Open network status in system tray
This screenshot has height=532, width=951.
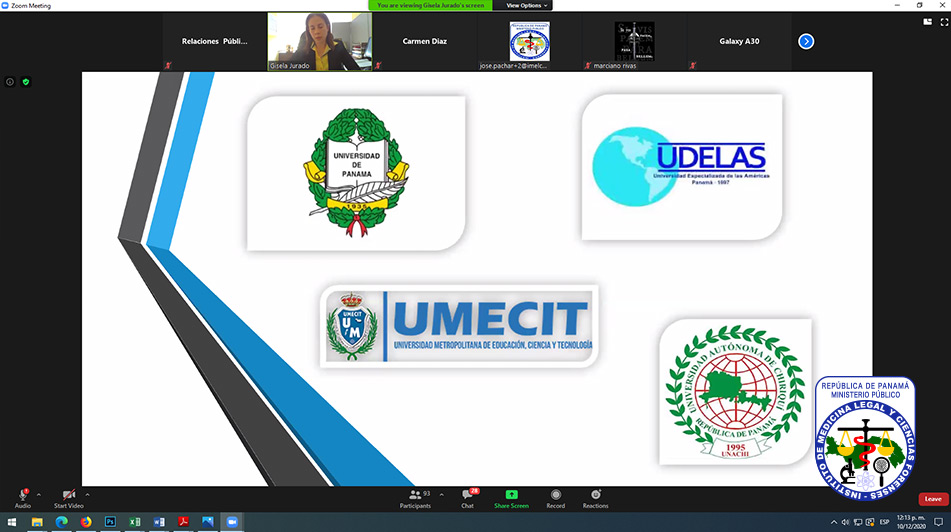[858, 522]
